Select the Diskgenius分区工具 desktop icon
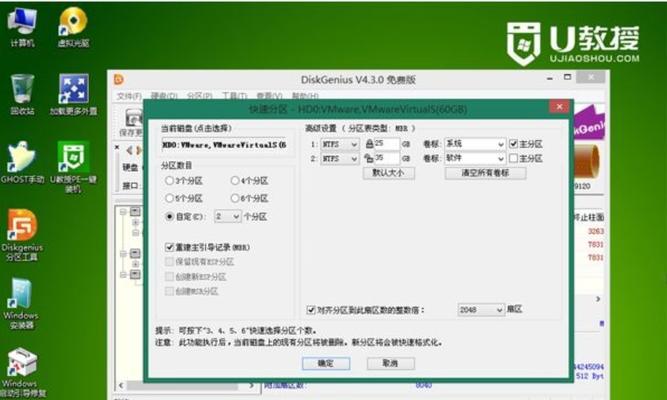The height and width of the screenshot is (400, 667). coord(22,235)
